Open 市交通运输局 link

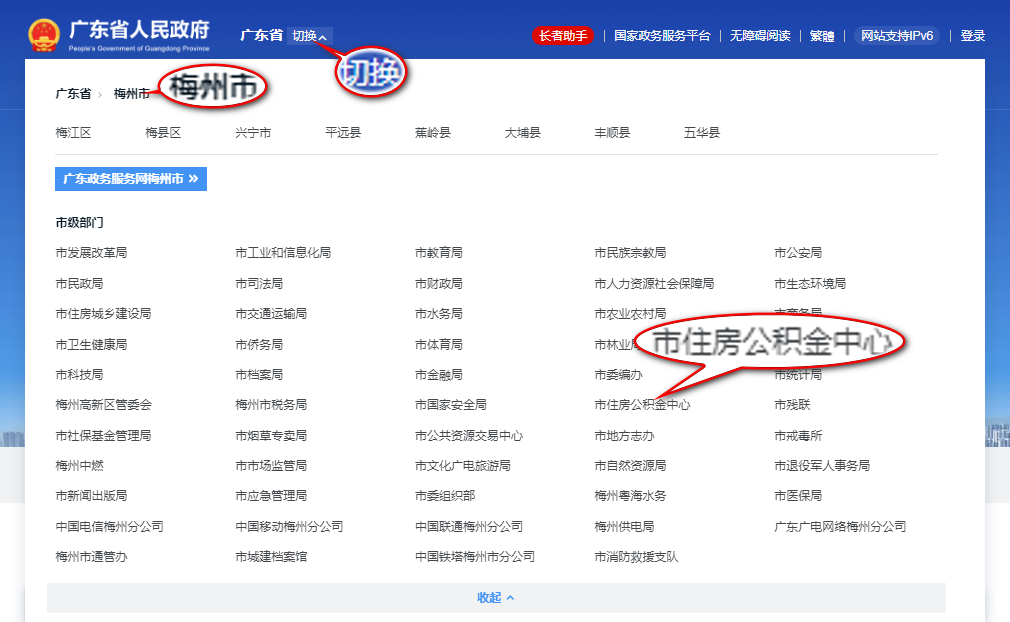(x=271, y=314)
